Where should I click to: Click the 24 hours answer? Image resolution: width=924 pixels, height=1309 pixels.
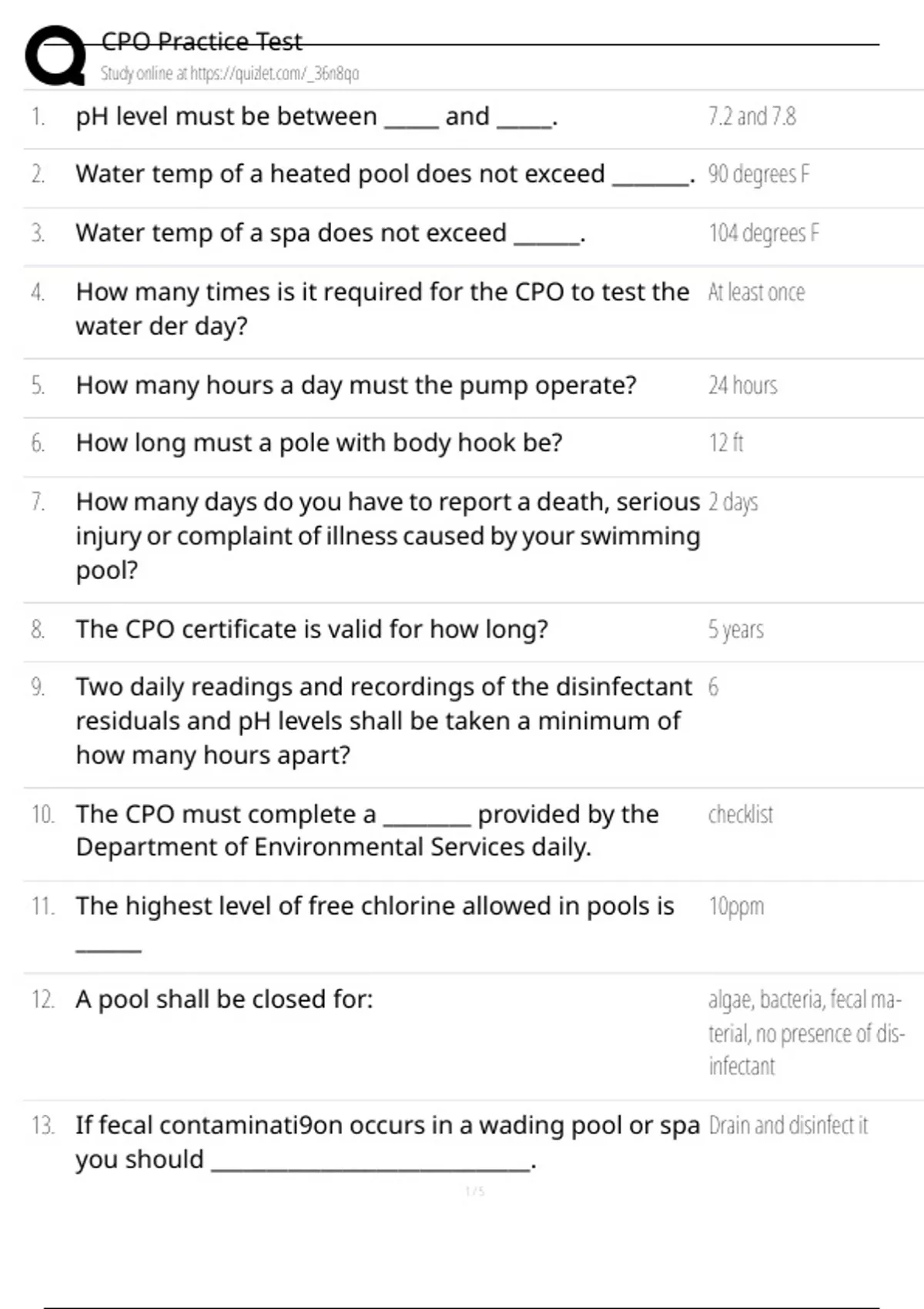(743, 384)
